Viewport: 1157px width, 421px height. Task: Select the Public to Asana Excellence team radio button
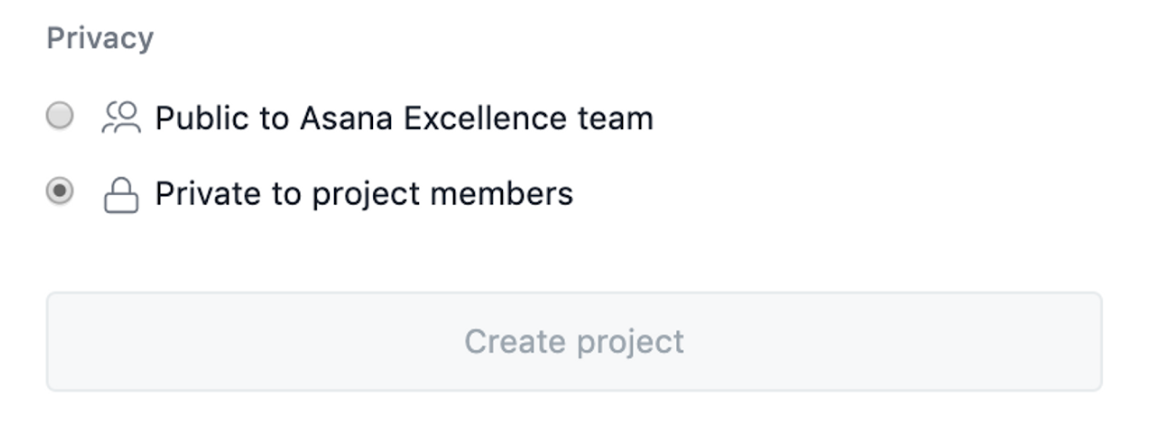click(60, 116)
